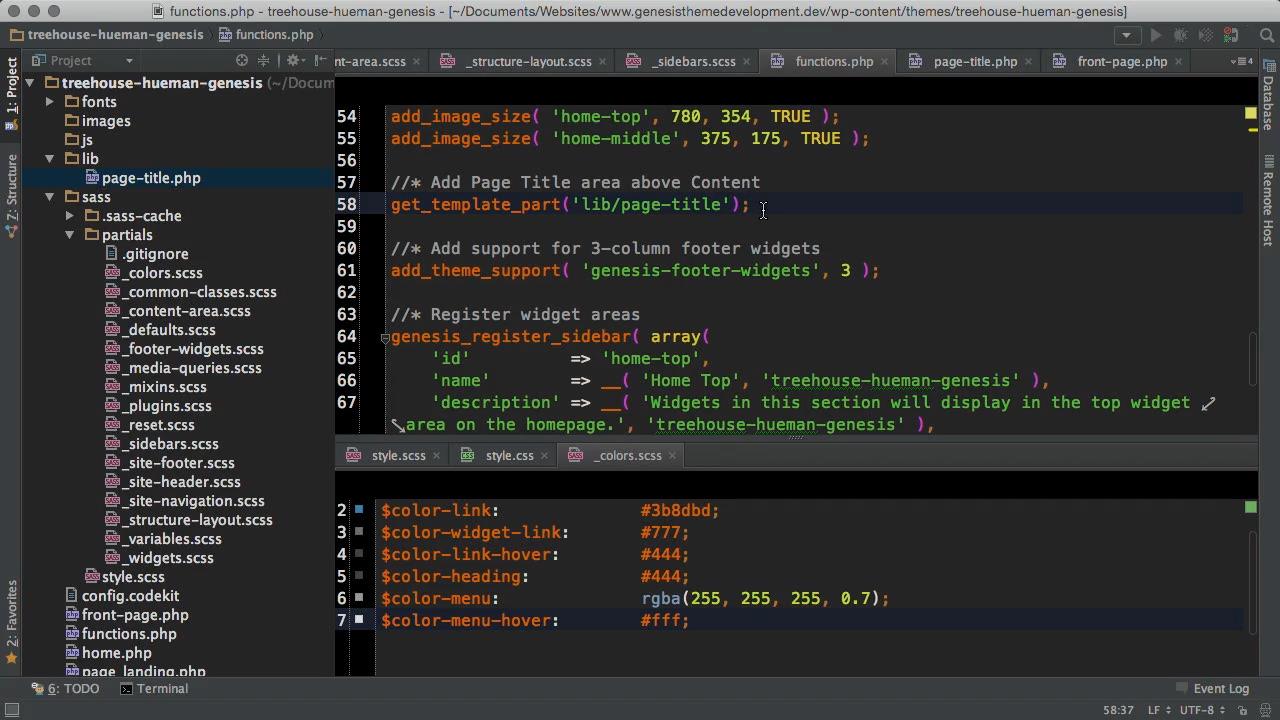Click the $color-widget-link gutter swatch
The width and height of the screenshot is (1280, 720).
[x=359, y=532]
